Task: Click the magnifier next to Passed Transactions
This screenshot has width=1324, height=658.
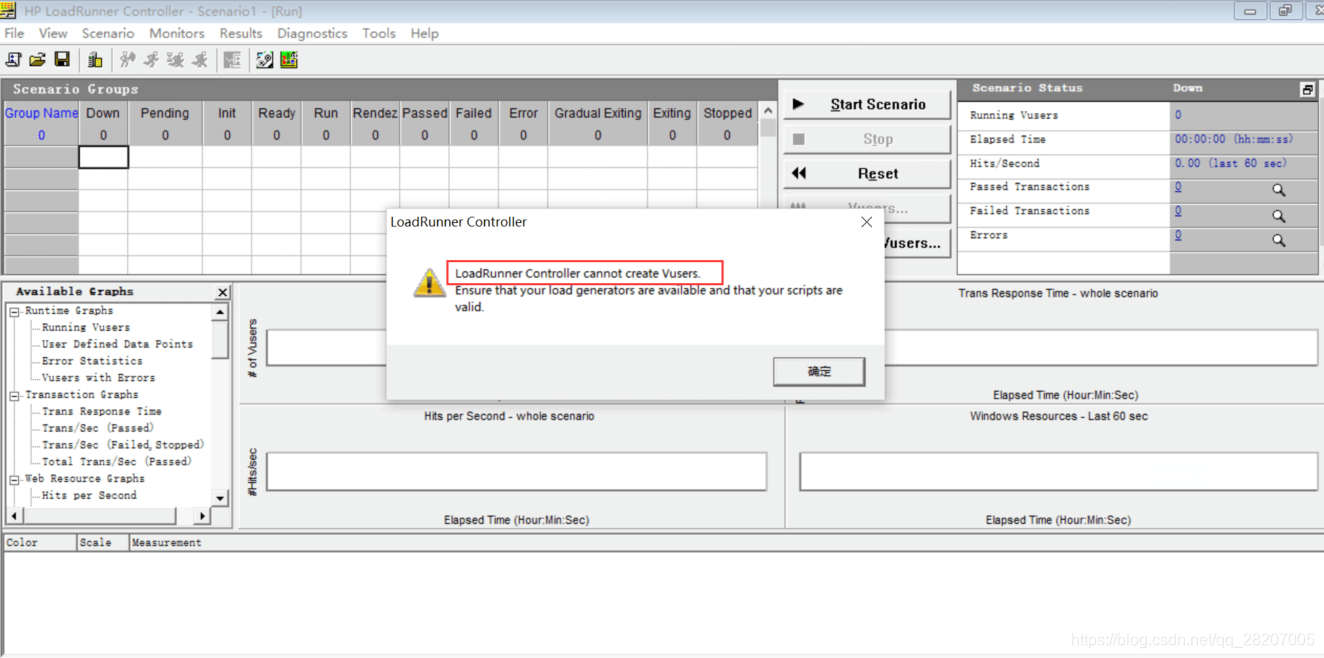Action: pyautogui.click(x=1278, y=189)
